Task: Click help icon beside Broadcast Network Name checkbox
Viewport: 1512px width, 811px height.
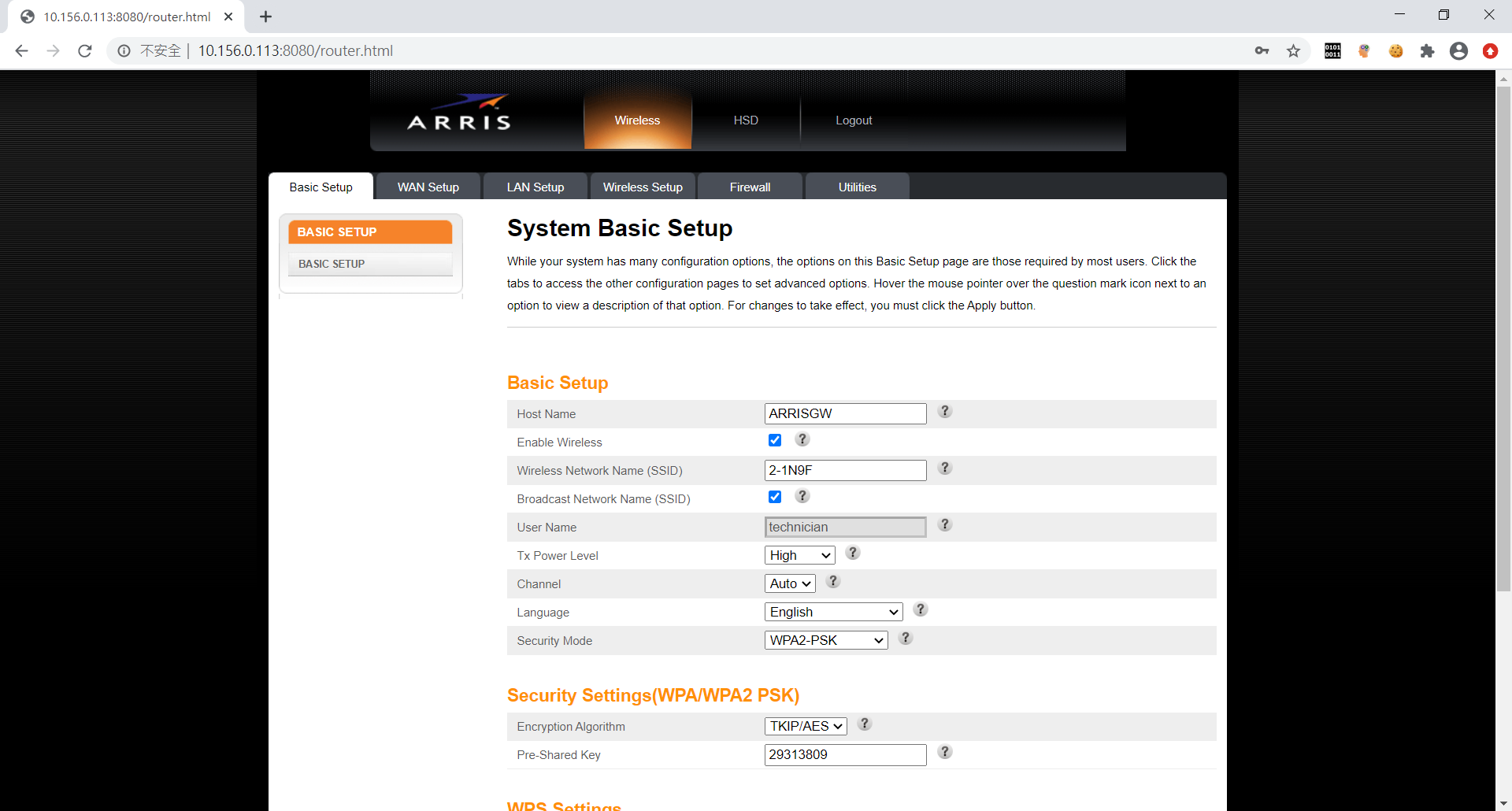Action: coord(802,496)
